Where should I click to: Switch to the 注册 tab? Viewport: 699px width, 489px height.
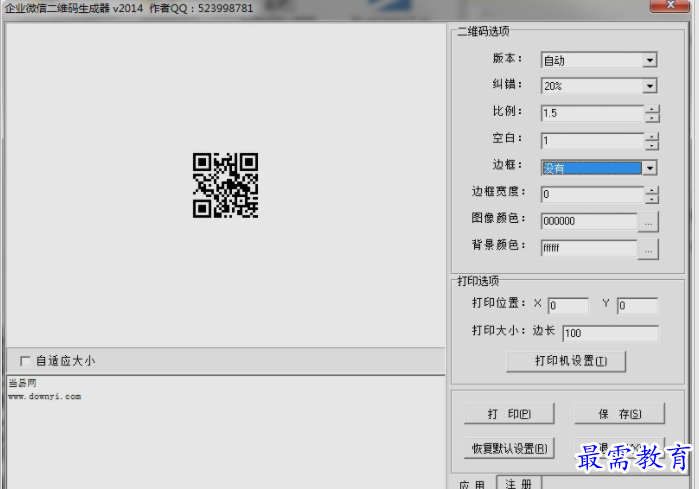pyautogui.click(x=519, y=483)
